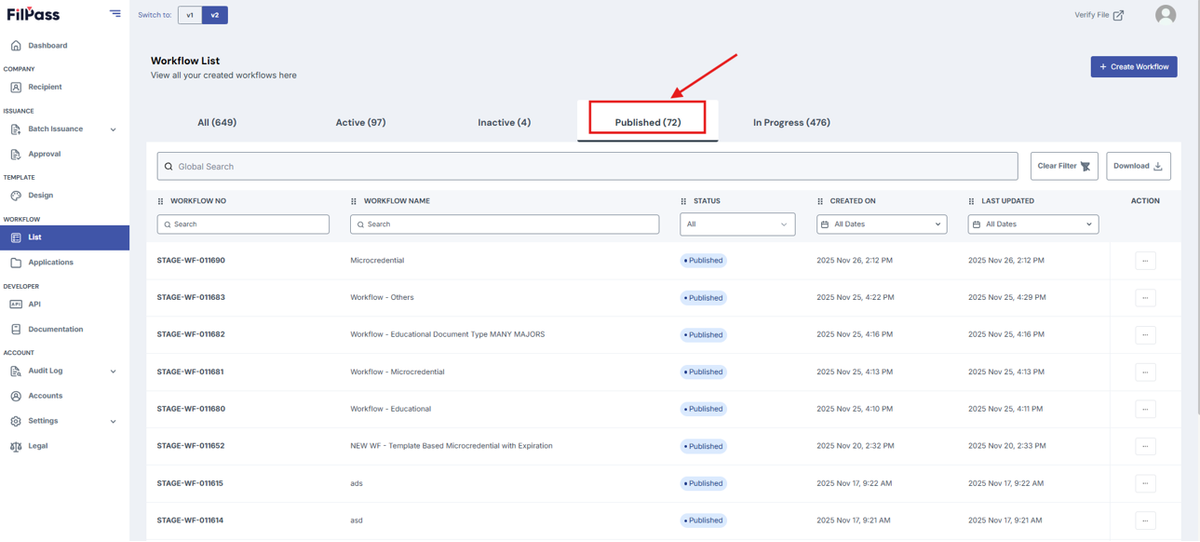Viewport: 1200px width, 542px height.
Task: Click the download arrow icon
Action: [x=1158, y=166]
